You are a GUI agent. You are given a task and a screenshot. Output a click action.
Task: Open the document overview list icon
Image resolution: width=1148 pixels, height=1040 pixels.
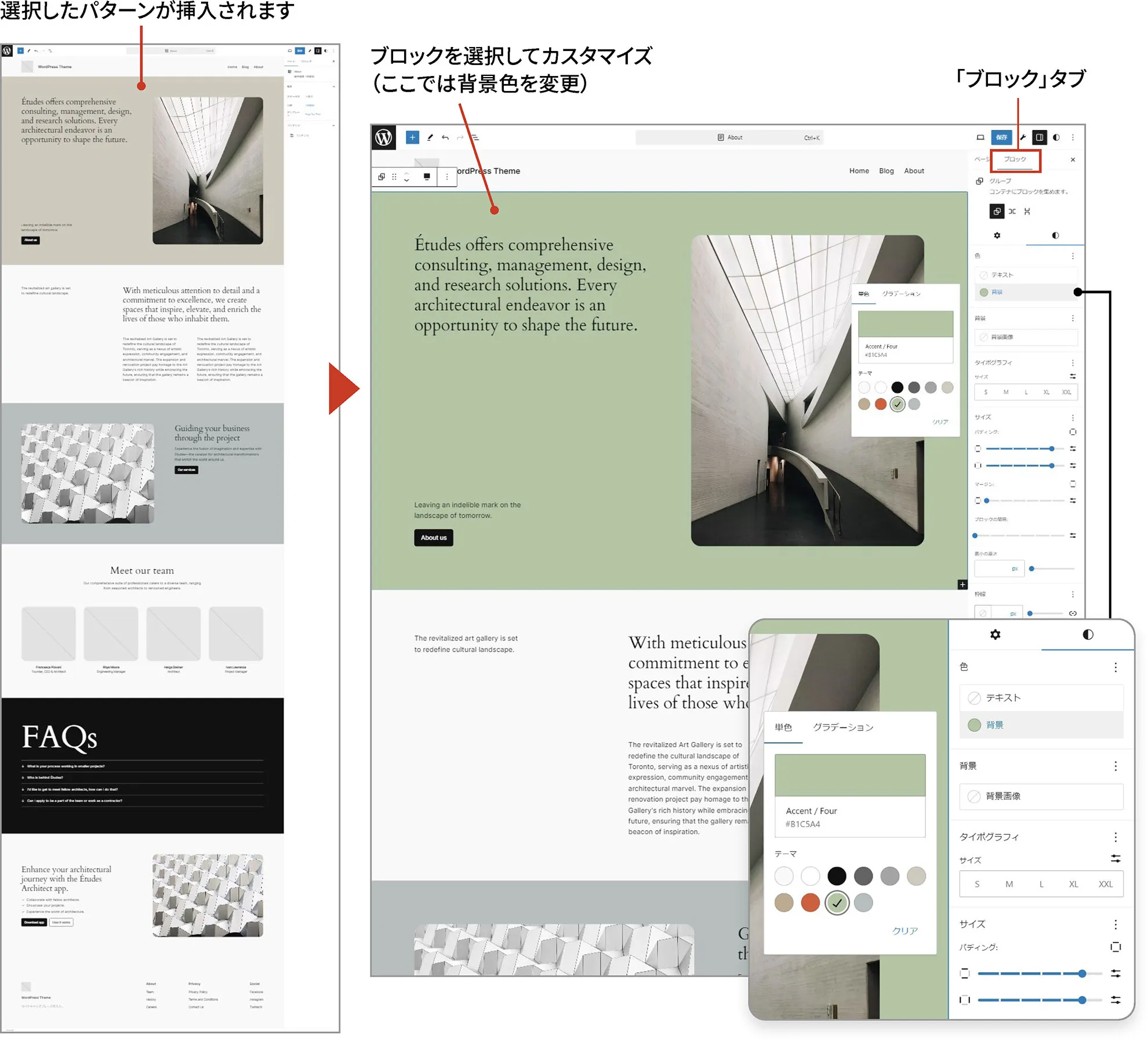coord(475,137)
